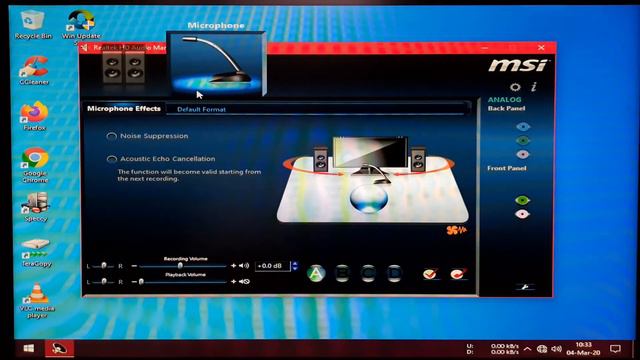Open the settings gear in Realtek
Viewport: 640px width, 360px height.
515,87
